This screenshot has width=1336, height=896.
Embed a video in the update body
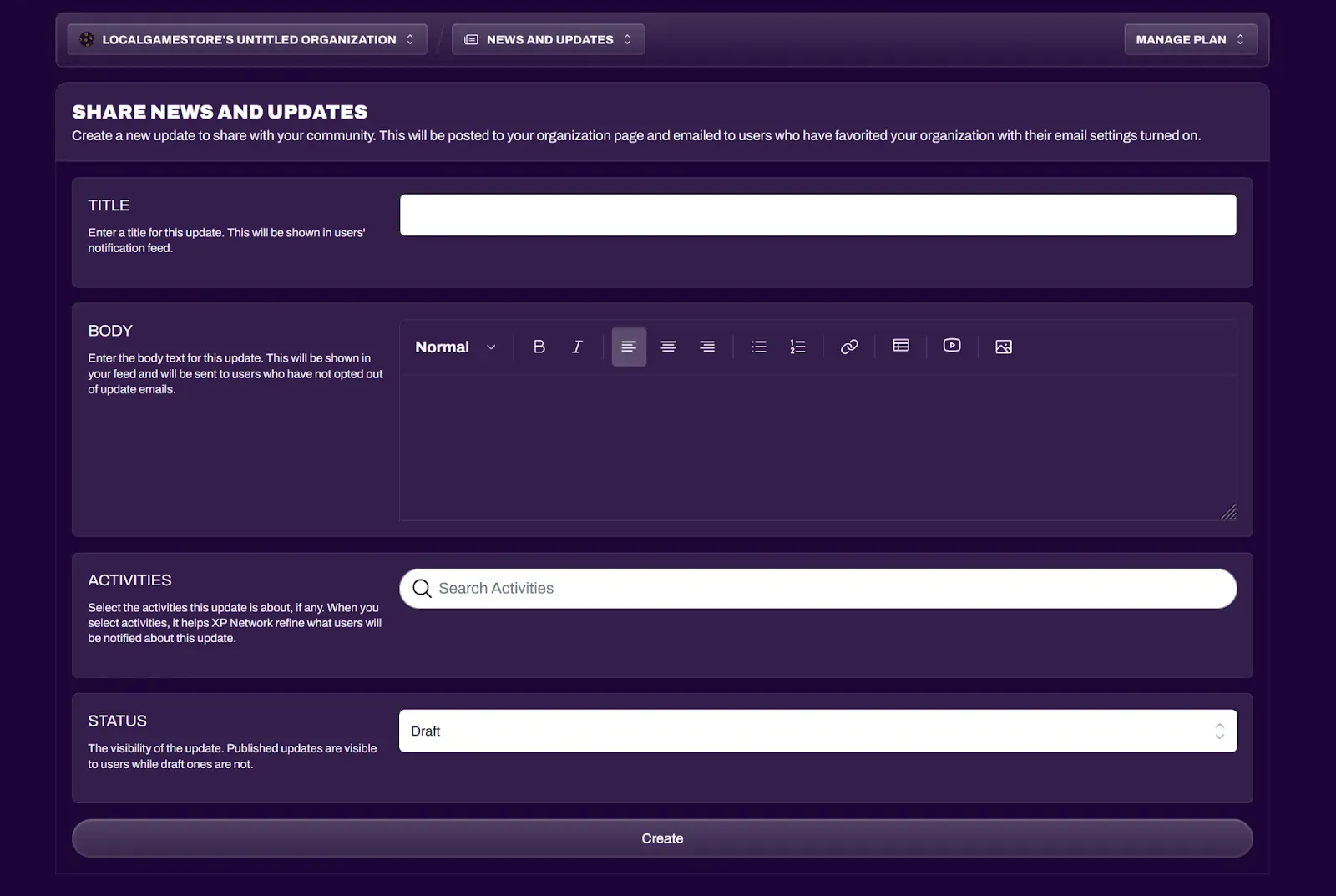952,346
